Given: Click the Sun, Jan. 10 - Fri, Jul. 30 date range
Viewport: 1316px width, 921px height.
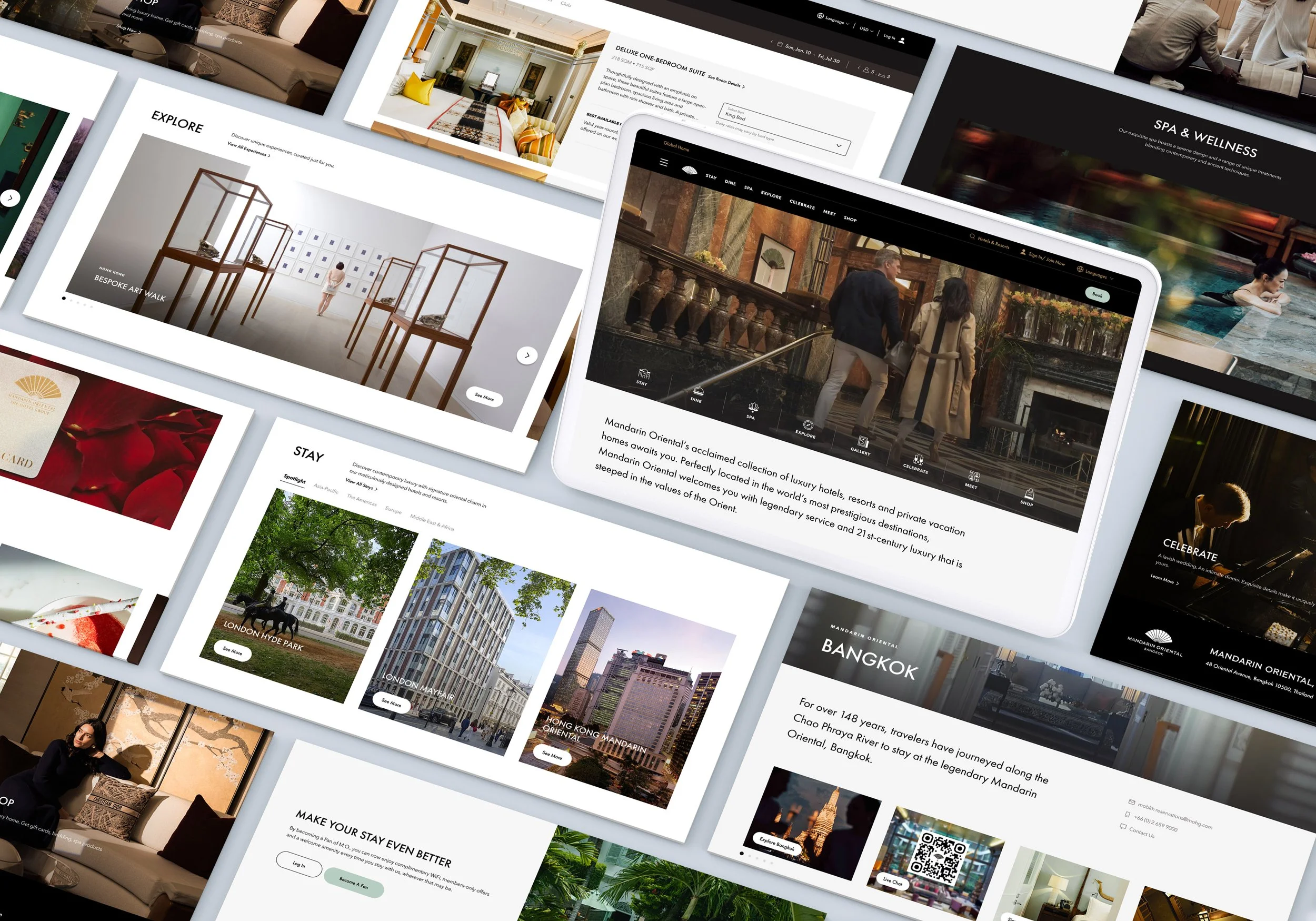Looking at the screenshot, I should 813,53.
